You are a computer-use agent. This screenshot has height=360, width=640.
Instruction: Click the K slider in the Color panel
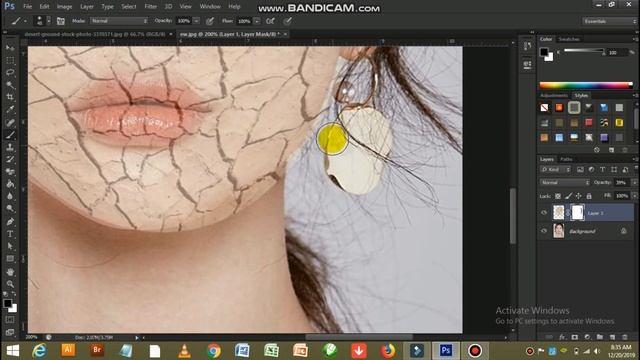click(x=584, y=51)
